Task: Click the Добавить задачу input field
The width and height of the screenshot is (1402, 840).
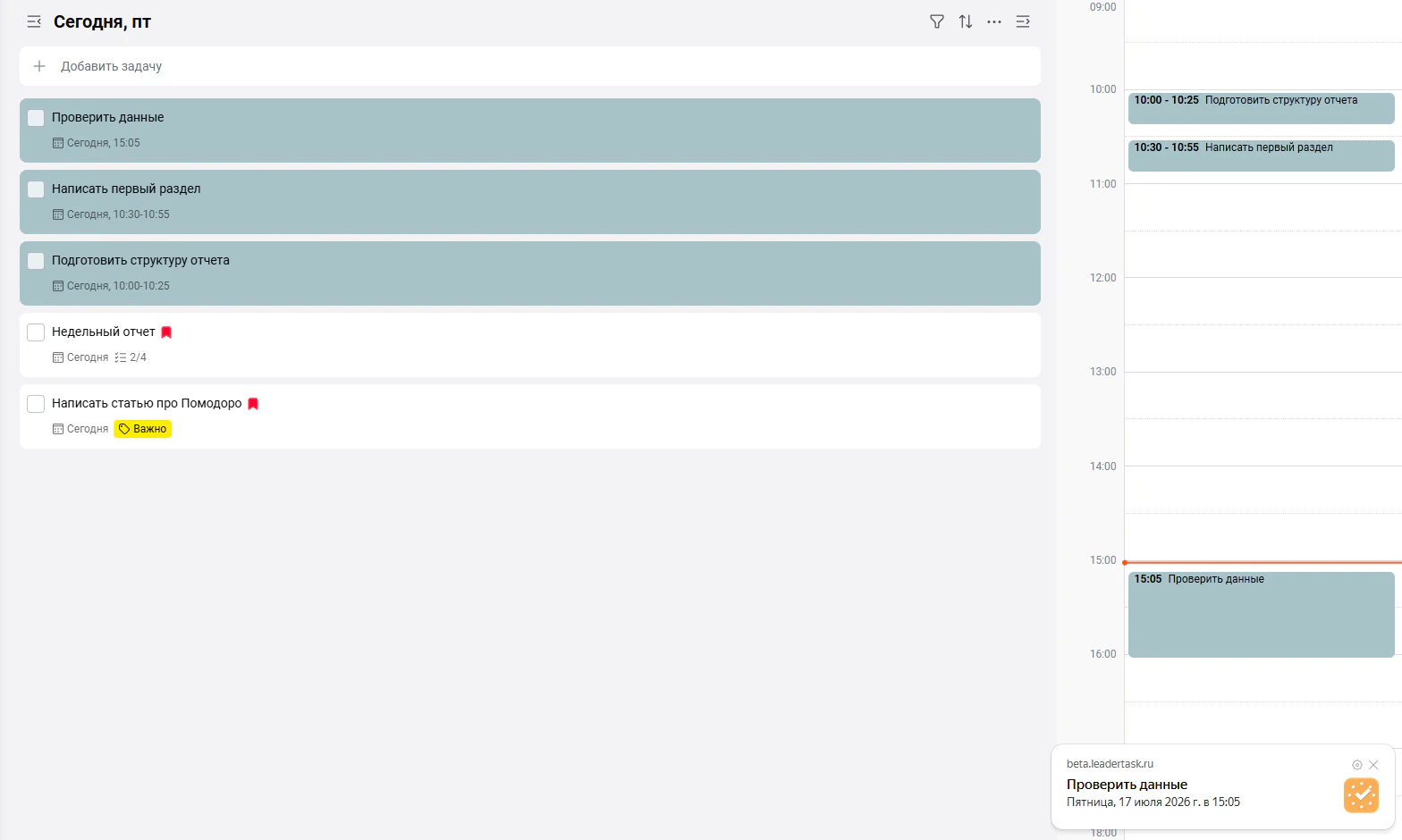Action: coord(530,66)
